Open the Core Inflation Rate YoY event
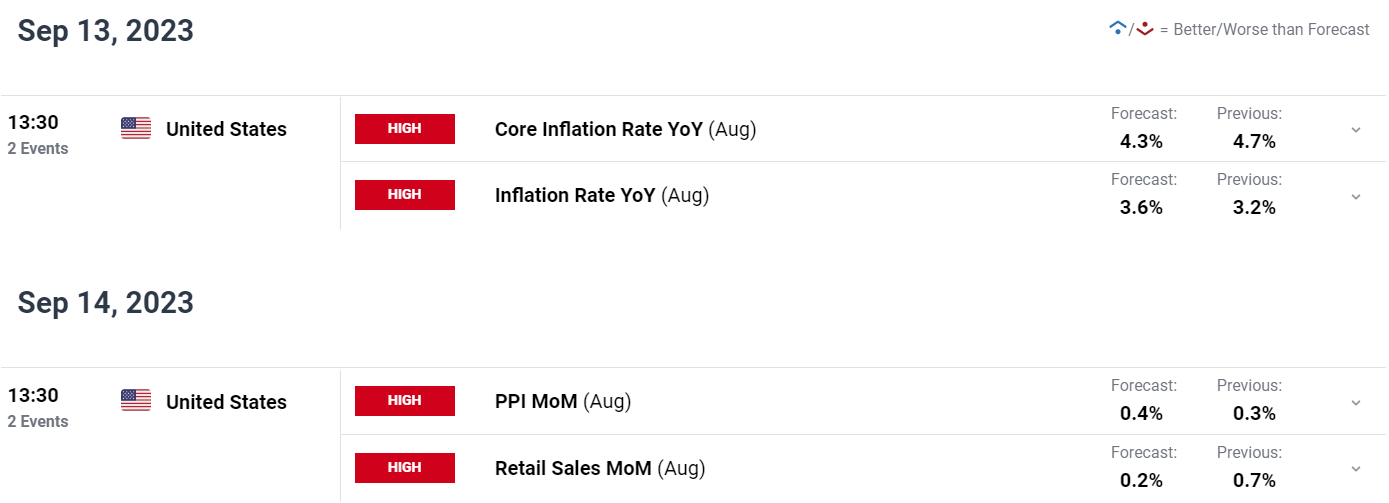Screen dimensions: 1389x503 click(x=625, y=129)
